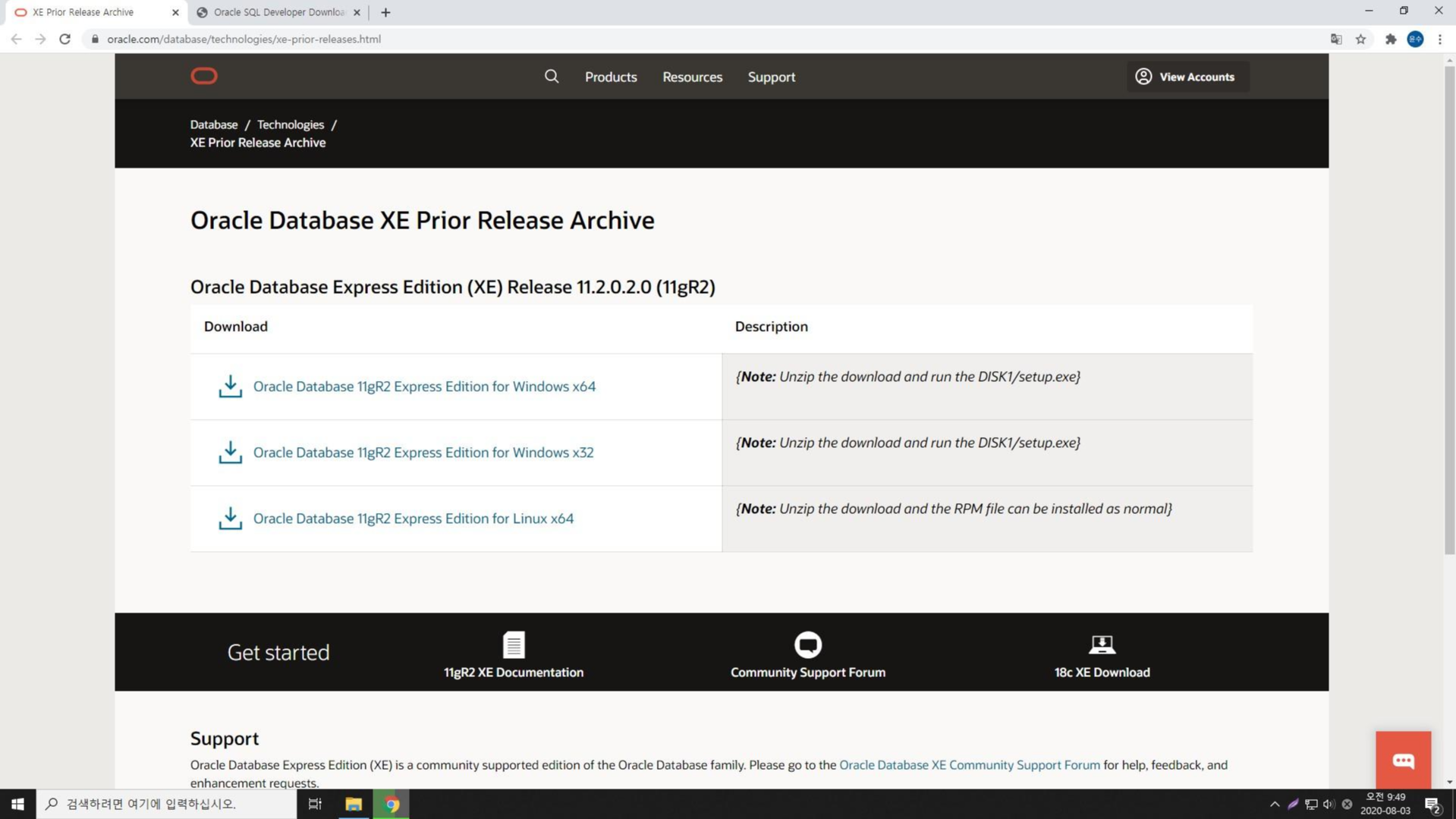
Task: Click download icon for Windows x64 edition
Action: [x=230, y=386]
